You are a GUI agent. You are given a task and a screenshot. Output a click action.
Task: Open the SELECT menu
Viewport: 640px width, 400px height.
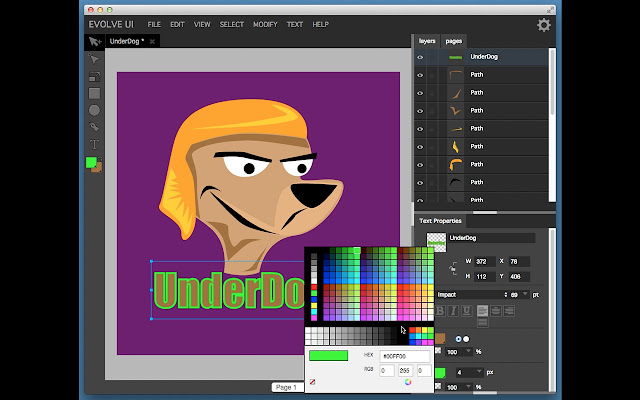coord(231,24)
